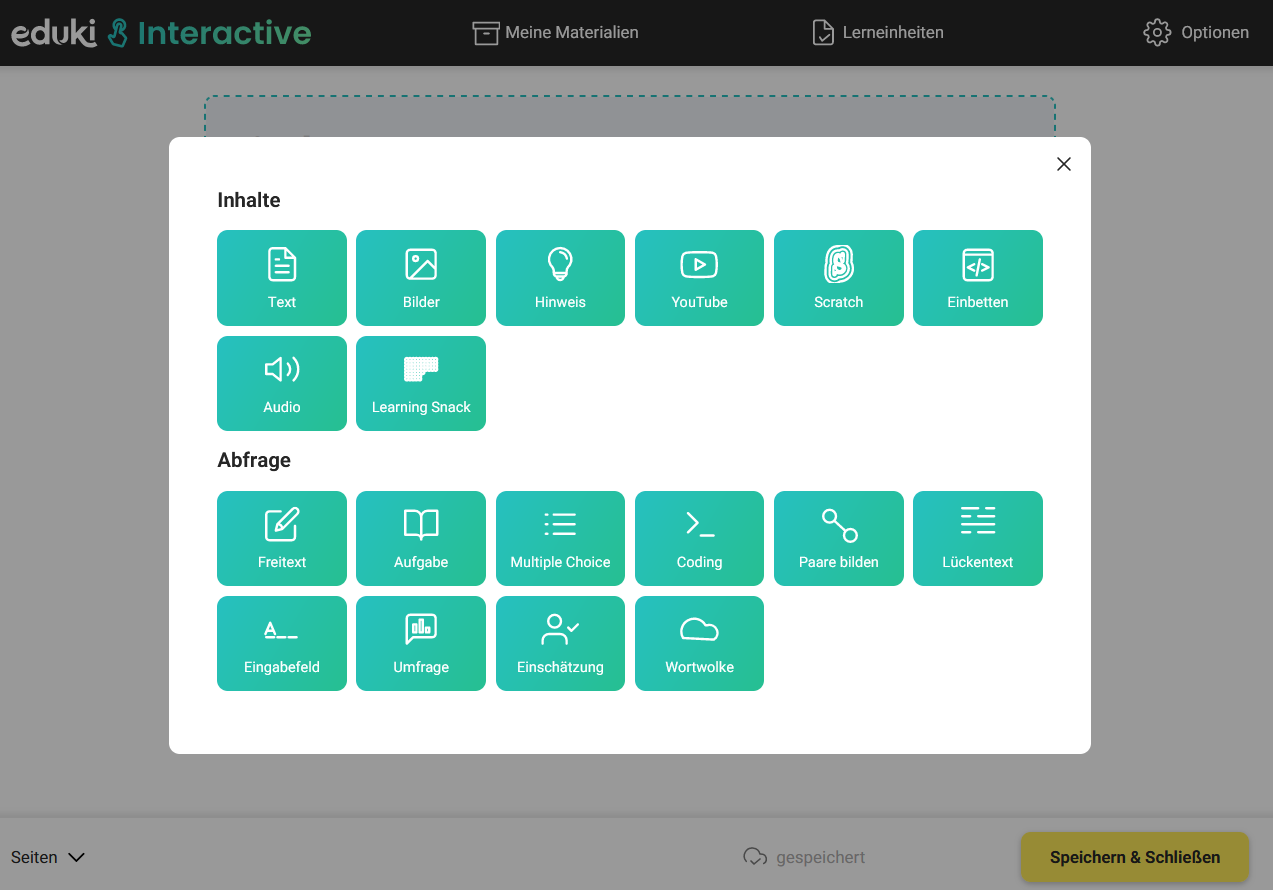Insert a Text content block
Screen dimensions: 1273x890
coord(281,278)
